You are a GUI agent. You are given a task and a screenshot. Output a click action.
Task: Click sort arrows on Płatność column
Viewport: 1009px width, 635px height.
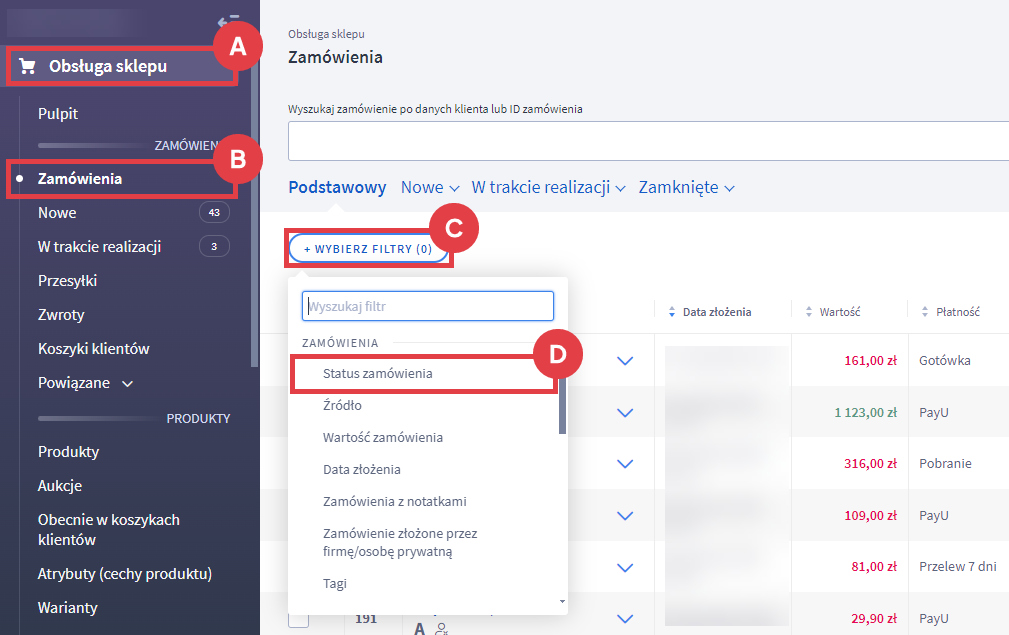(925, 312)
